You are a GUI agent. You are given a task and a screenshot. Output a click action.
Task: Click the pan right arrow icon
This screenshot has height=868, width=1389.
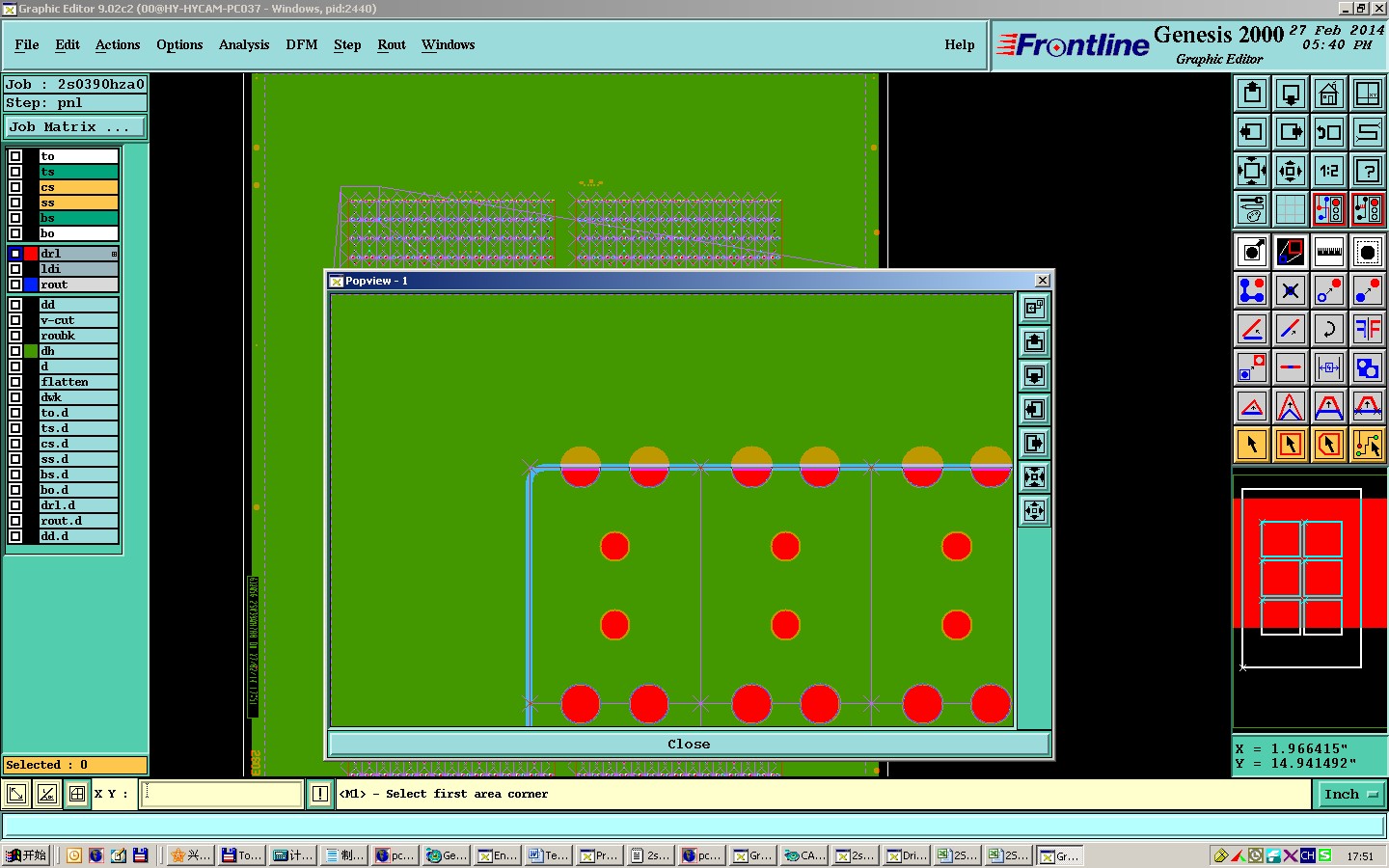[x=1291, y=132]
